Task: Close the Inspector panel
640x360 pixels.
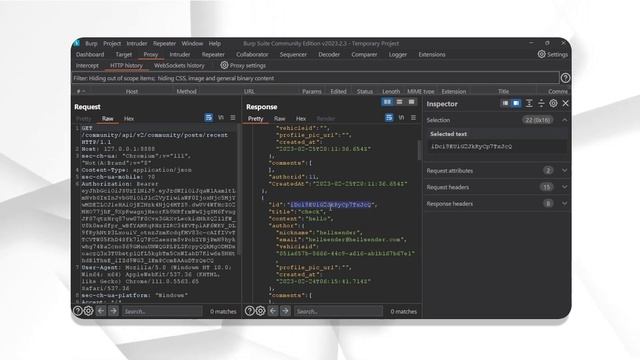Action: (565, 103)
